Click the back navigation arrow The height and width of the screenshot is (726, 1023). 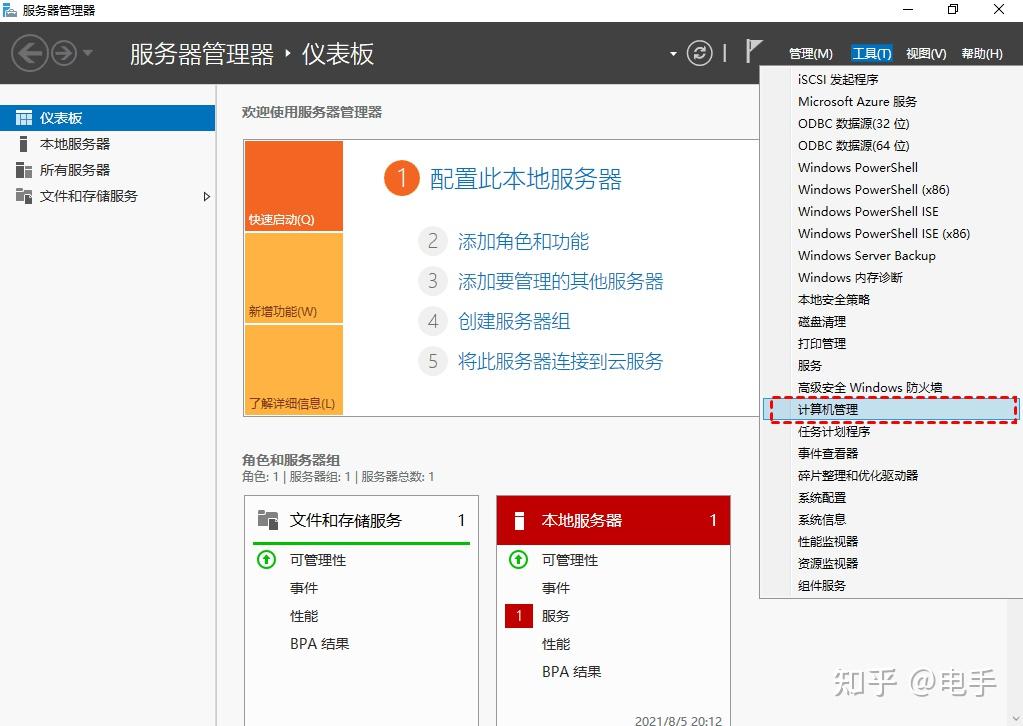[27, 52]
